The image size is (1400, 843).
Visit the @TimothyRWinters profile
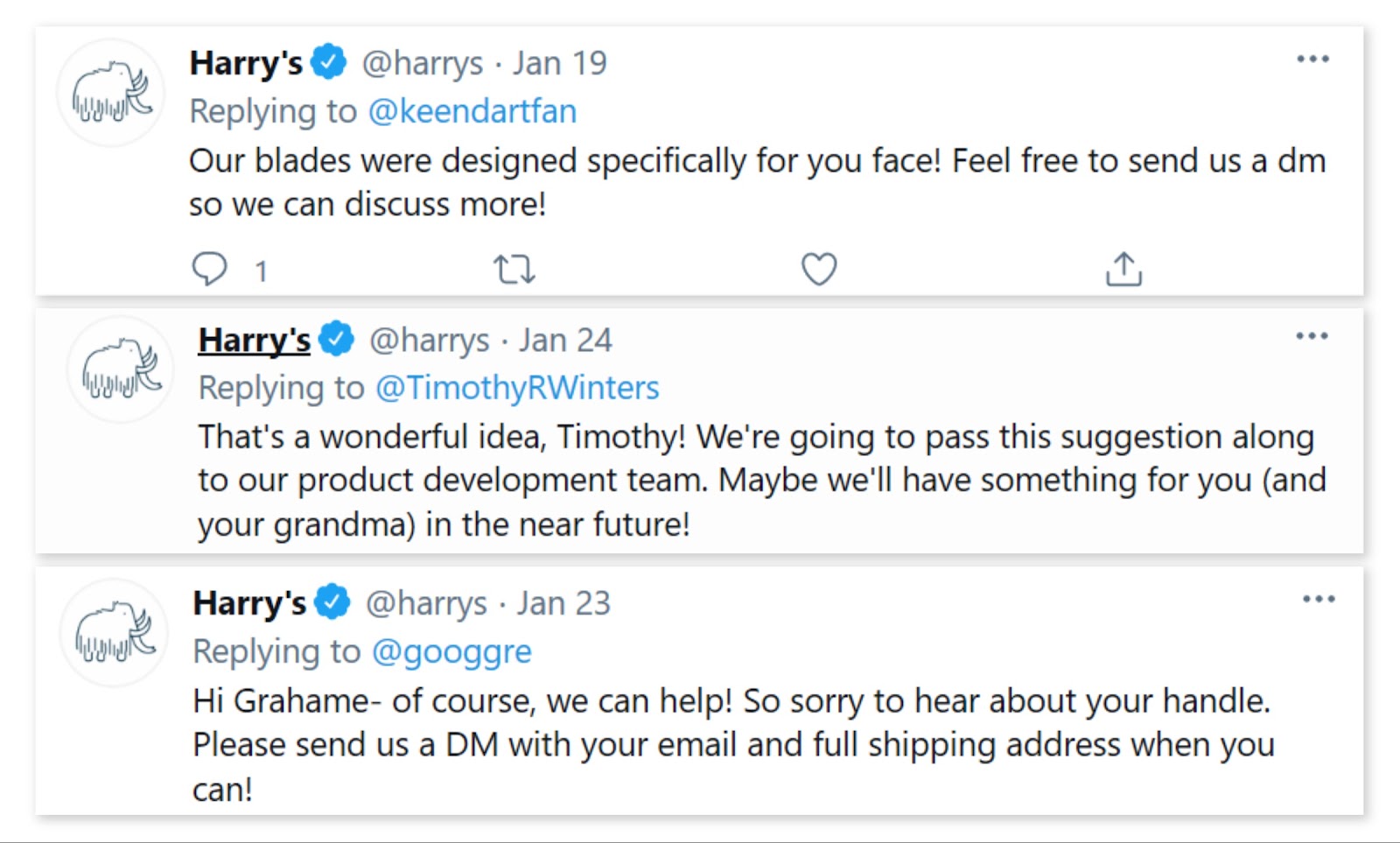[517, 388]
